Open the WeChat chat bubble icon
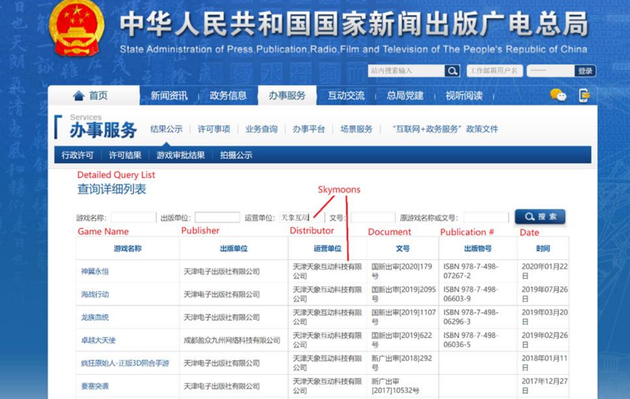The height and width of the screenshot is (399, 630). (558, 95)
